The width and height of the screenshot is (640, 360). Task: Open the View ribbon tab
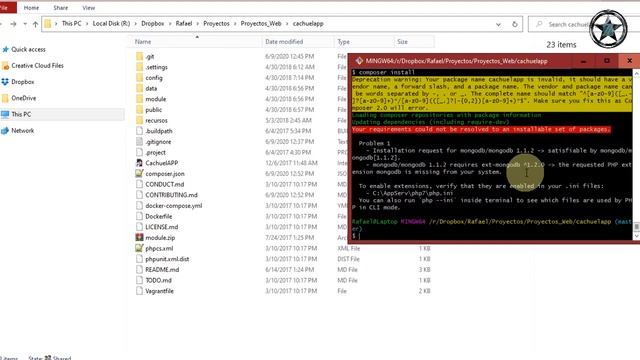coord(89,8)
